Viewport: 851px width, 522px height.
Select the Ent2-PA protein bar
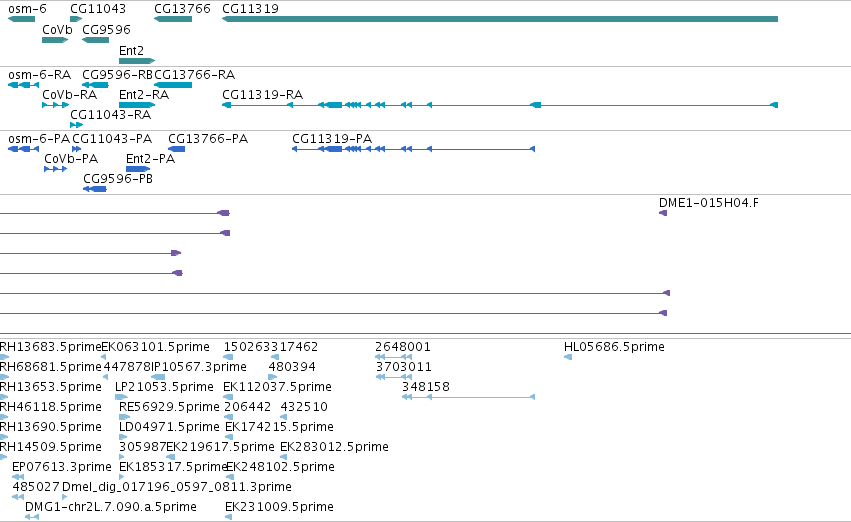[x=138, y=169]
